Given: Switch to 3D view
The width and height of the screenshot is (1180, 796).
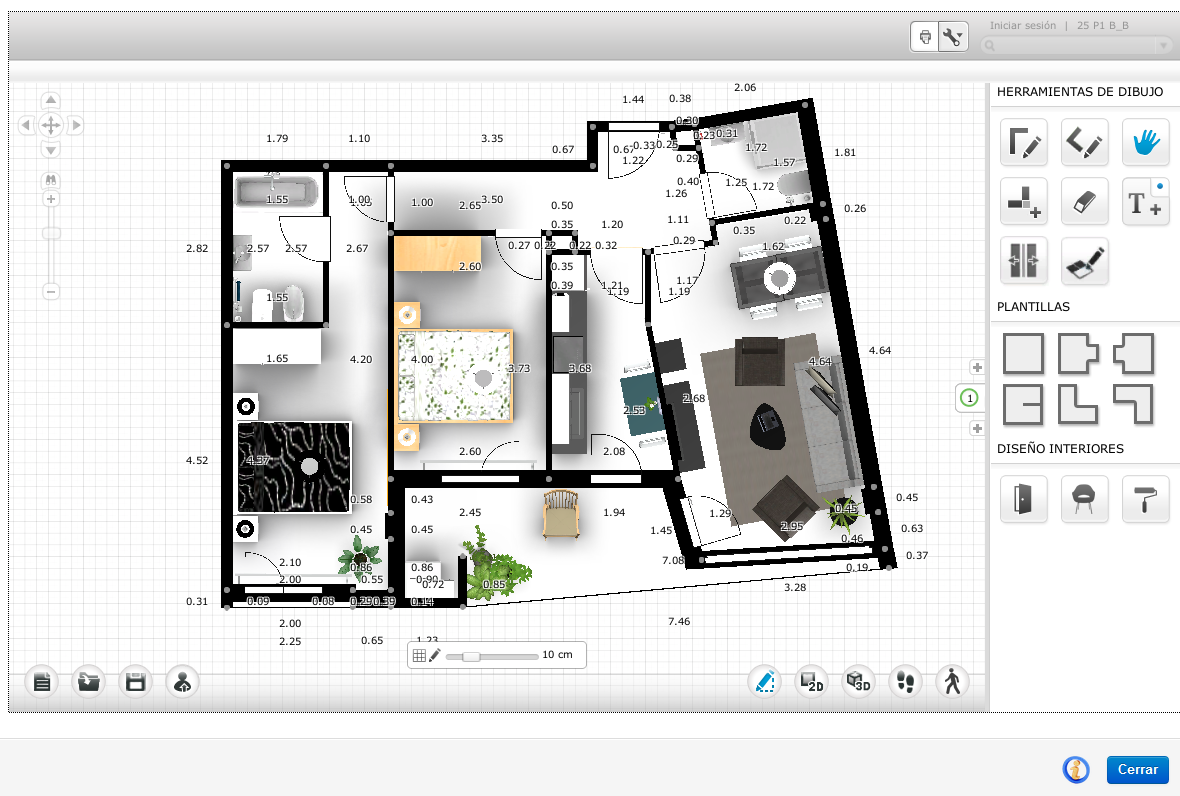Looking at the screenshot, I should click(858, 682).
